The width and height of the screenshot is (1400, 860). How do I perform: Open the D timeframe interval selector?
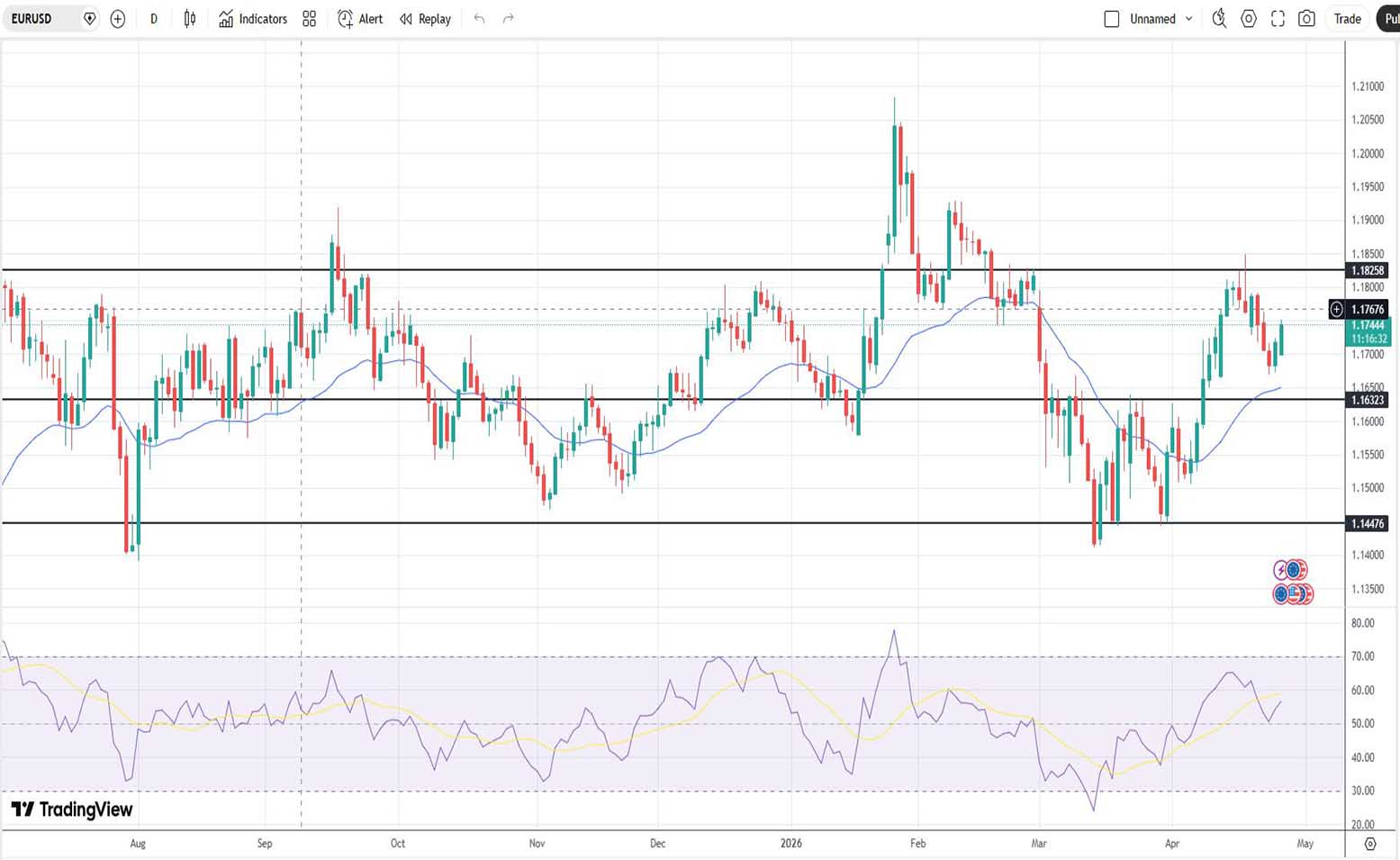(x=154, y=19)
